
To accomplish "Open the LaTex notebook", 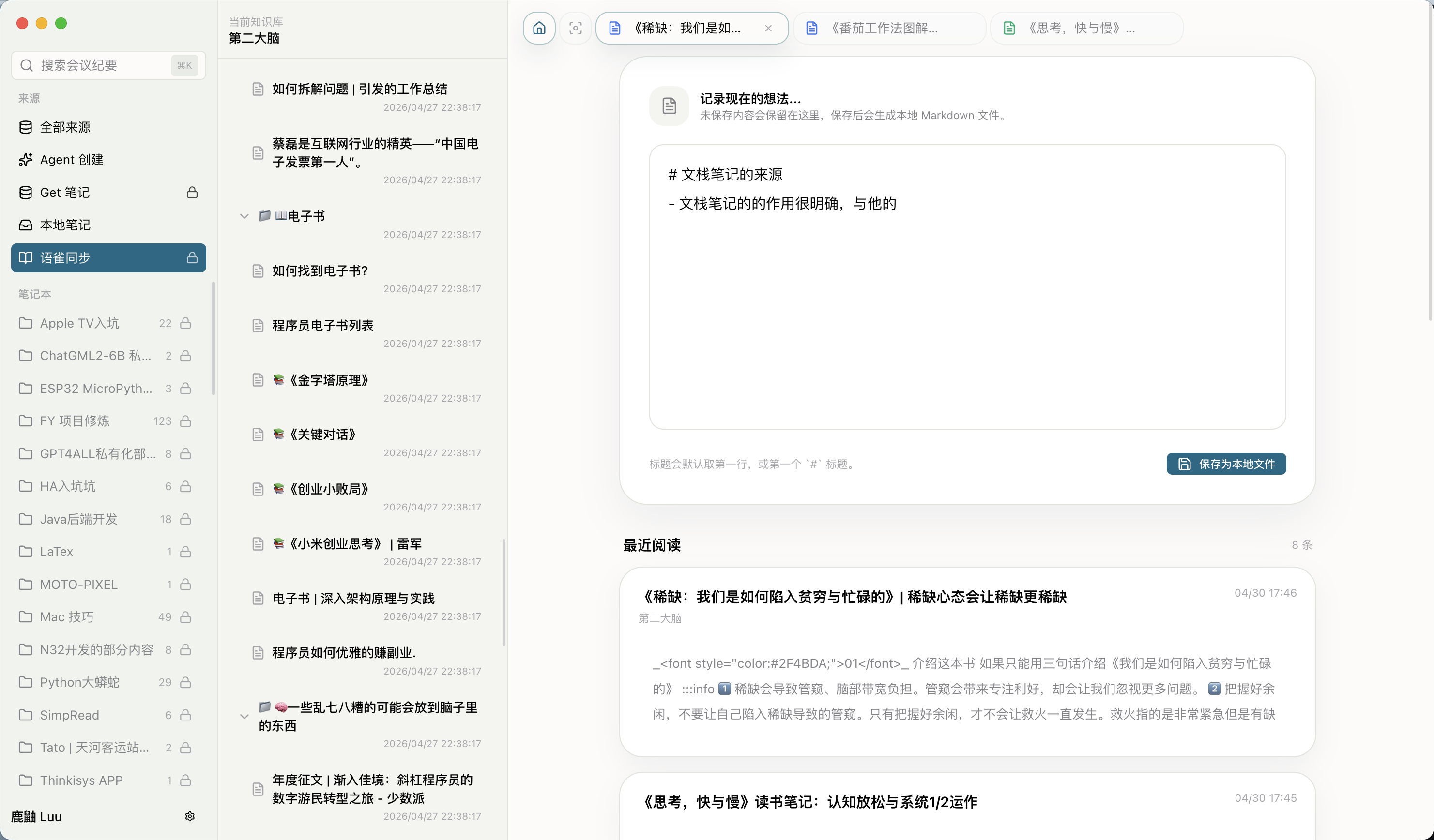I will [105, 552].
